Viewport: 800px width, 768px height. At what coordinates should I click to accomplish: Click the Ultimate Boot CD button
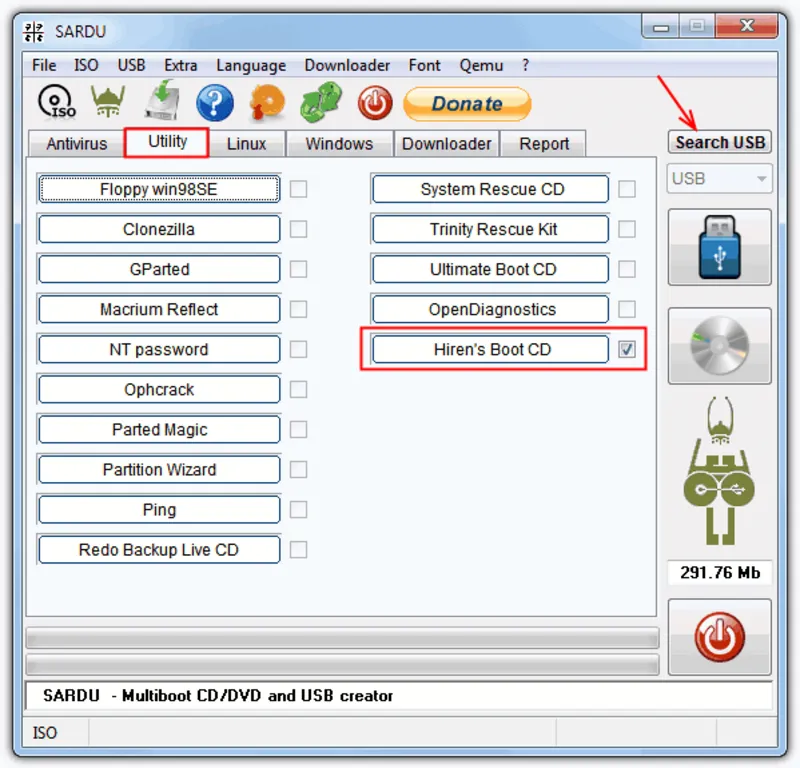(x=491, y=269)
